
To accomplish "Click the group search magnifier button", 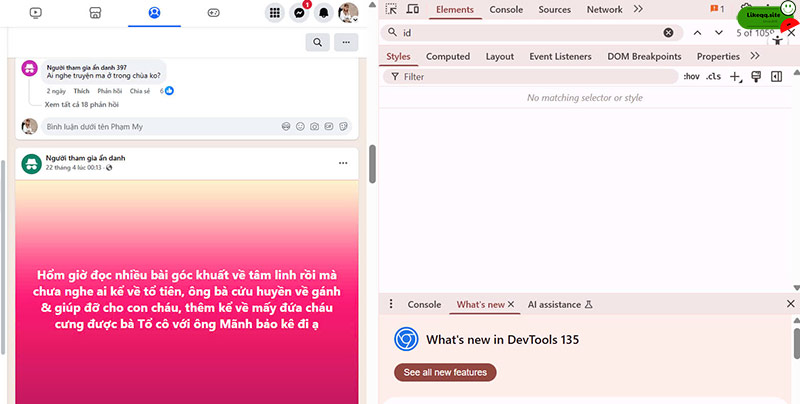I will click(317, 42).
